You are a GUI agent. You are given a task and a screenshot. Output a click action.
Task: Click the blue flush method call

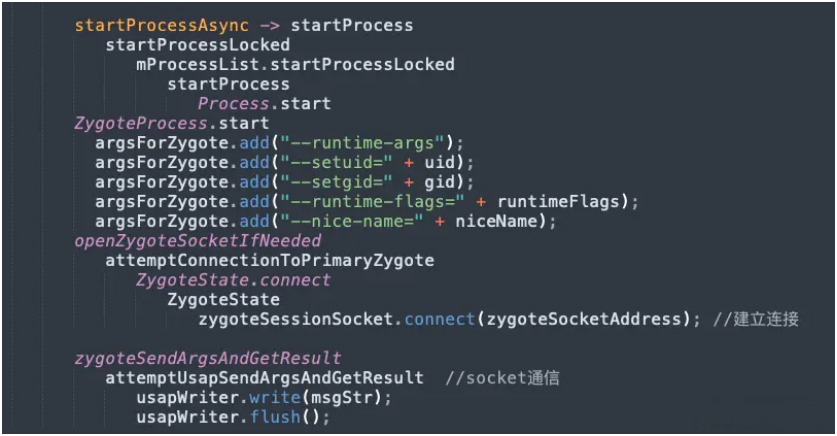275,417
